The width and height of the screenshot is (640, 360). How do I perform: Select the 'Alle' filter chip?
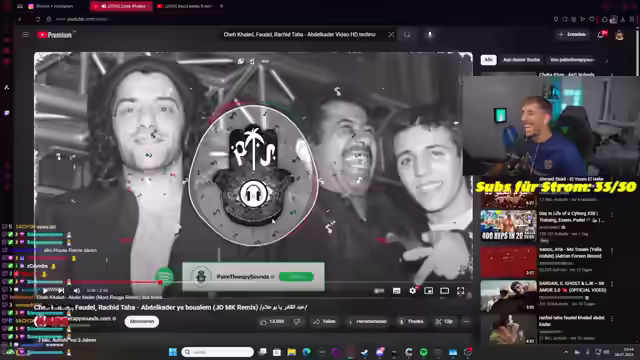coord(488,60)
